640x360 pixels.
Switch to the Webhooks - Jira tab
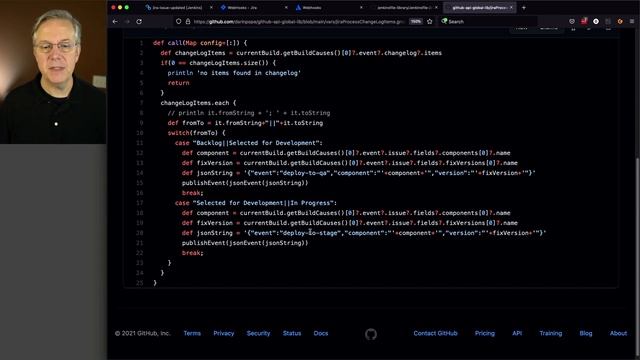point(253,7)
